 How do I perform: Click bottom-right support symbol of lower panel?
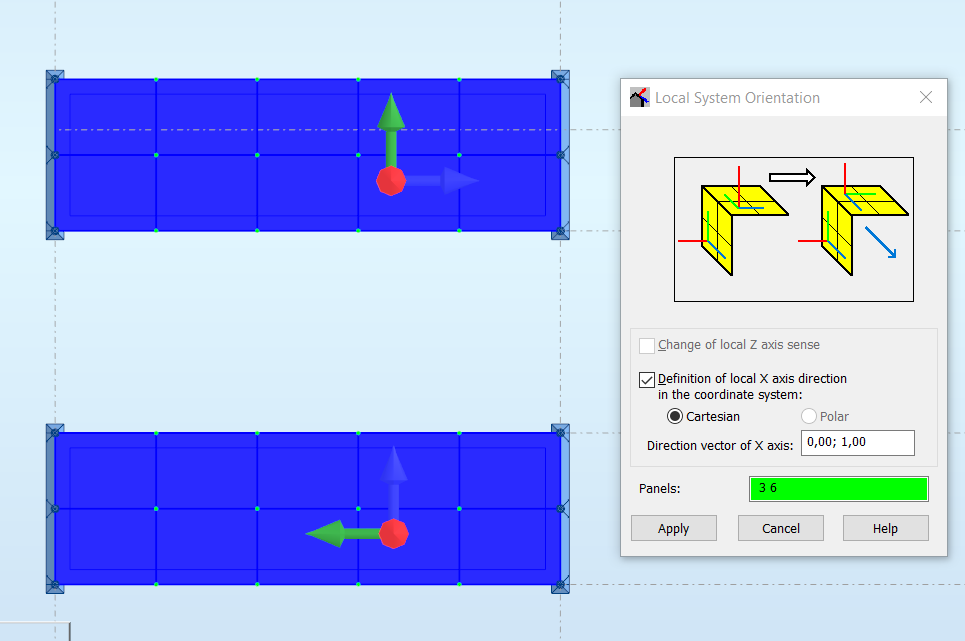click(x=560, y=585)
